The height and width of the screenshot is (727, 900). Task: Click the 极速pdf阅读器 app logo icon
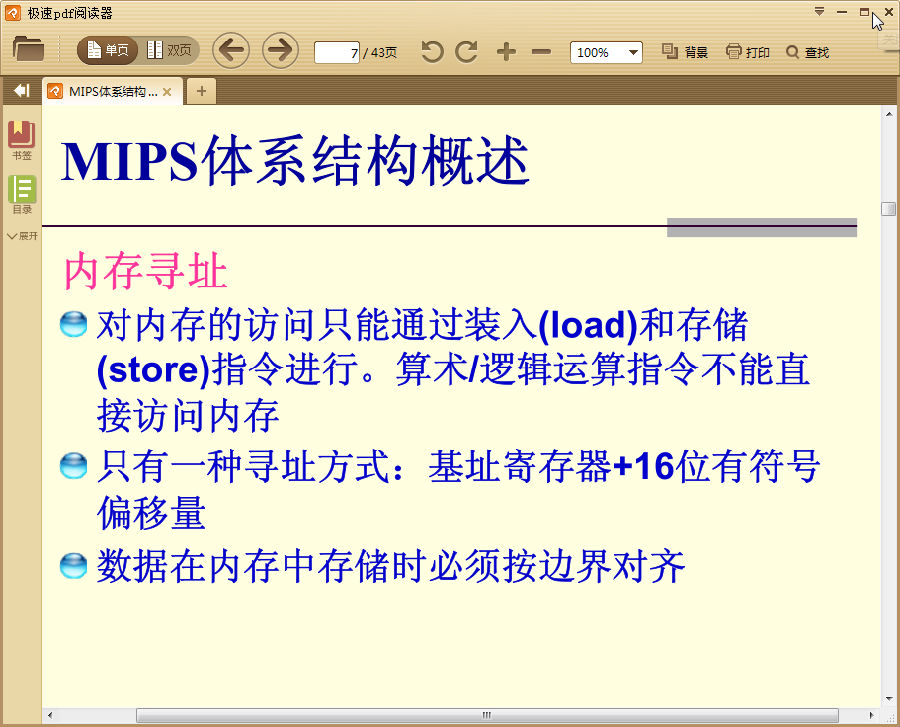tap(13, 13)
